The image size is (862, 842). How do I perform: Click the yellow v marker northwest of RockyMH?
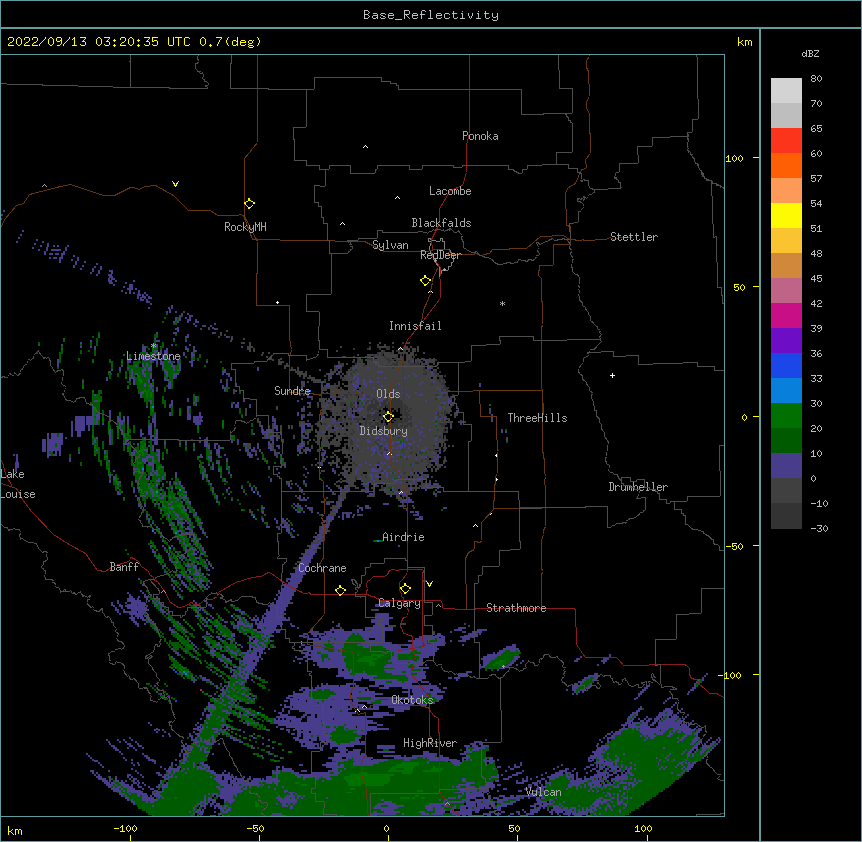[175, 184]
